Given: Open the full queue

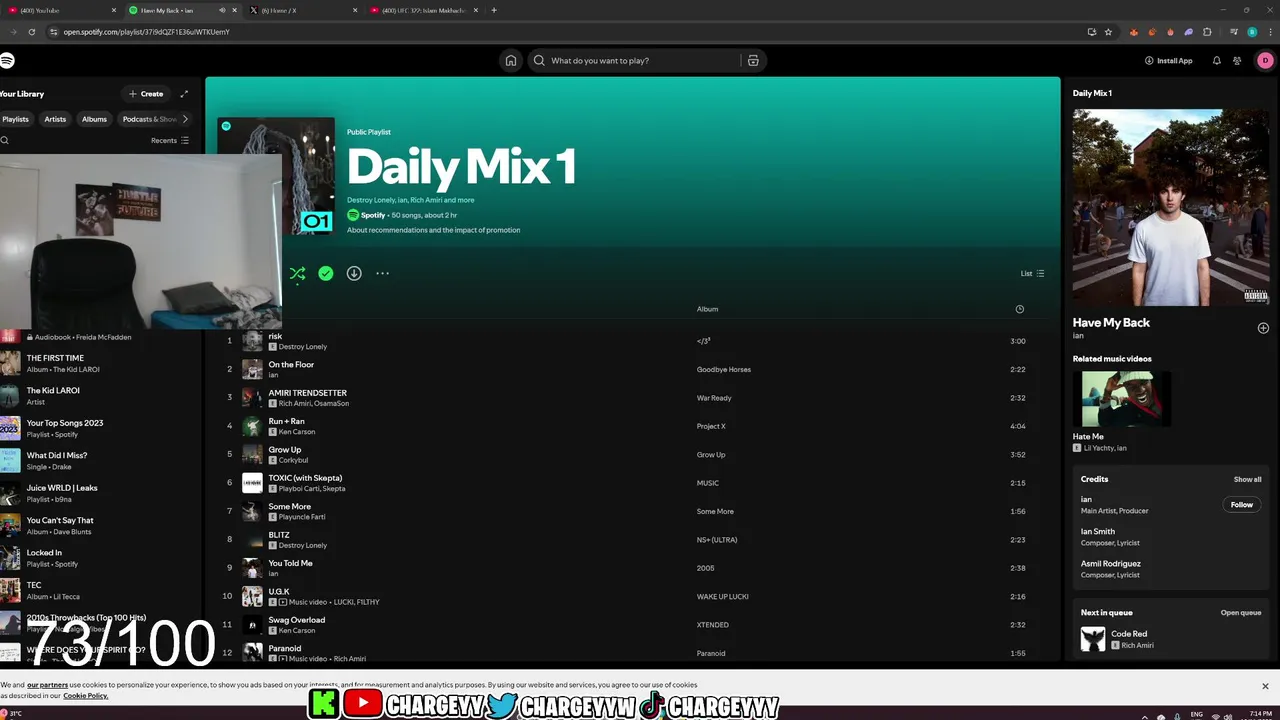Looking at the screenshot, I should tap(1241, 613).
